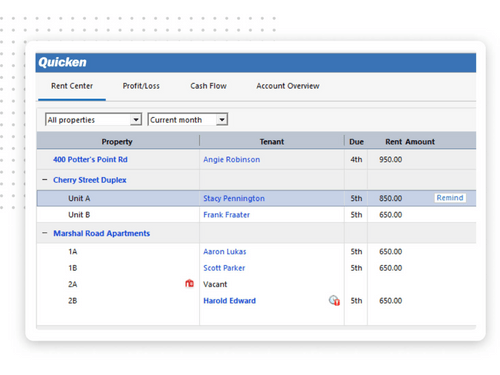Open the Current month dropdown

point(188,119)
